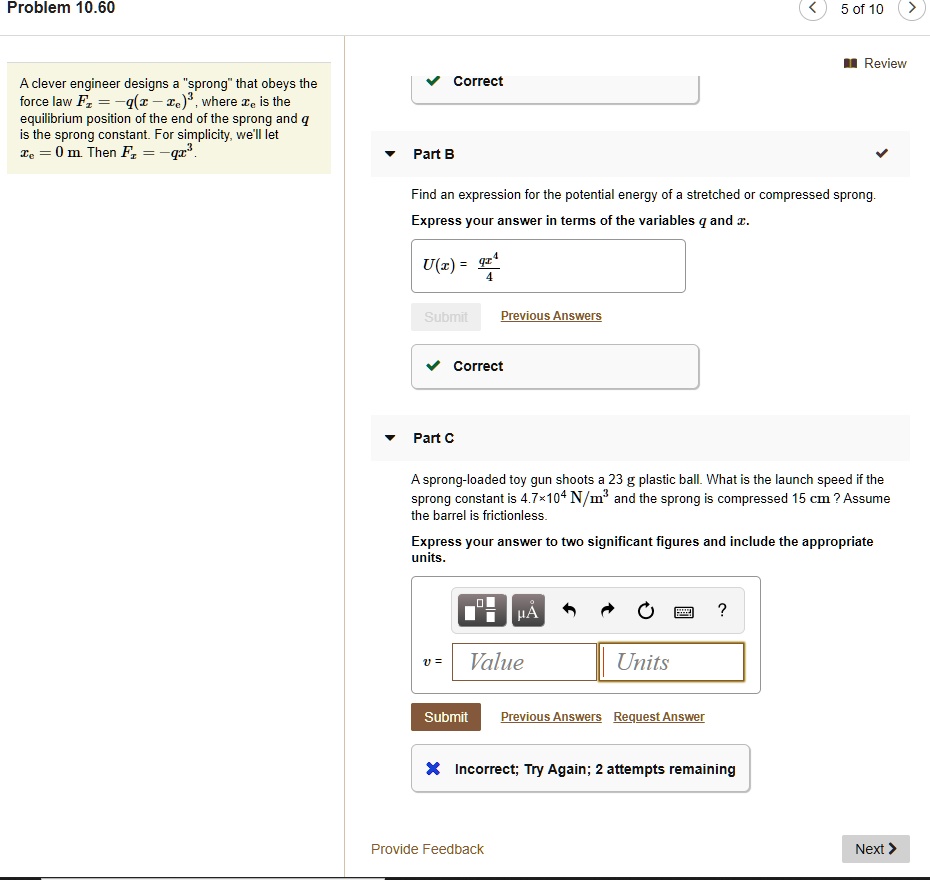Redo the last answer edit

pos(607,610)
